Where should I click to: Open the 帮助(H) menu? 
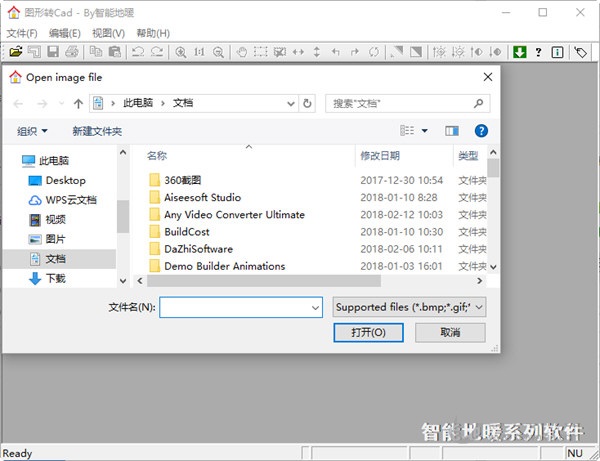click(x=153, y=33)
